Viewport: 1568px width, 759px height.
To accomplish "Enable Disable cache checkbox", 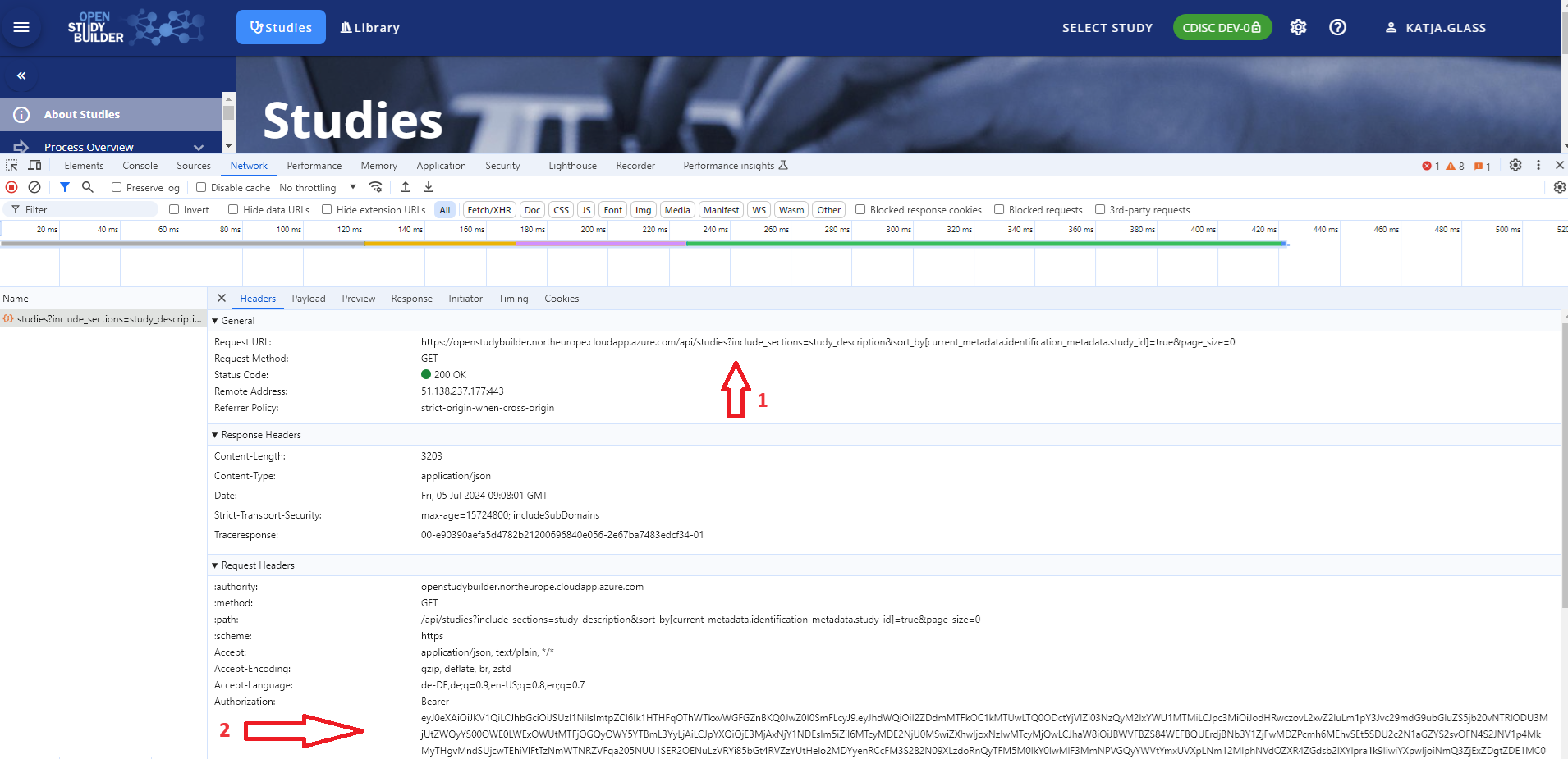I will (201, 187).
